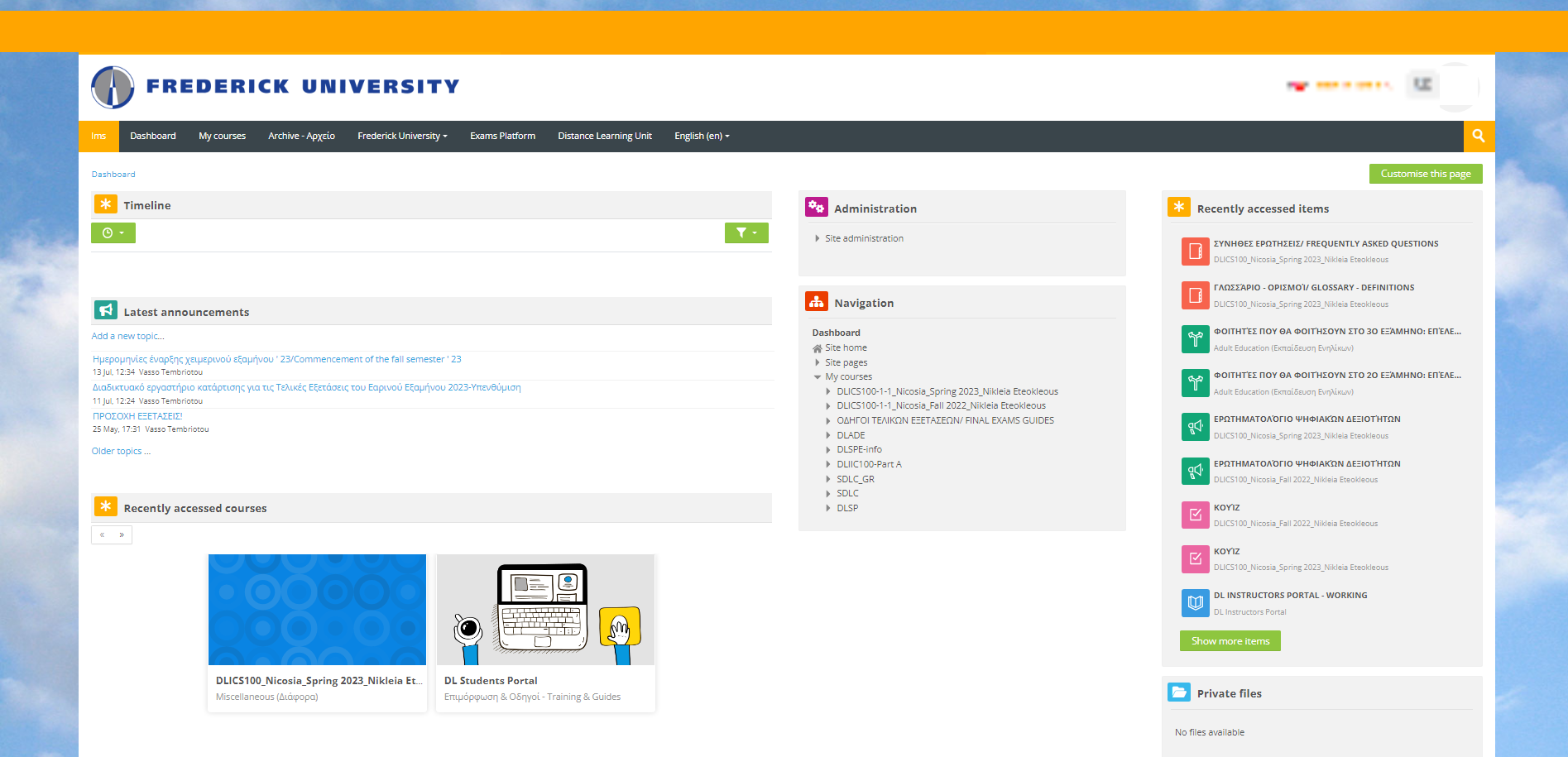Open the search magnifier in navbar
The image size is (1568, 757).
click(x=1479, y=136)
